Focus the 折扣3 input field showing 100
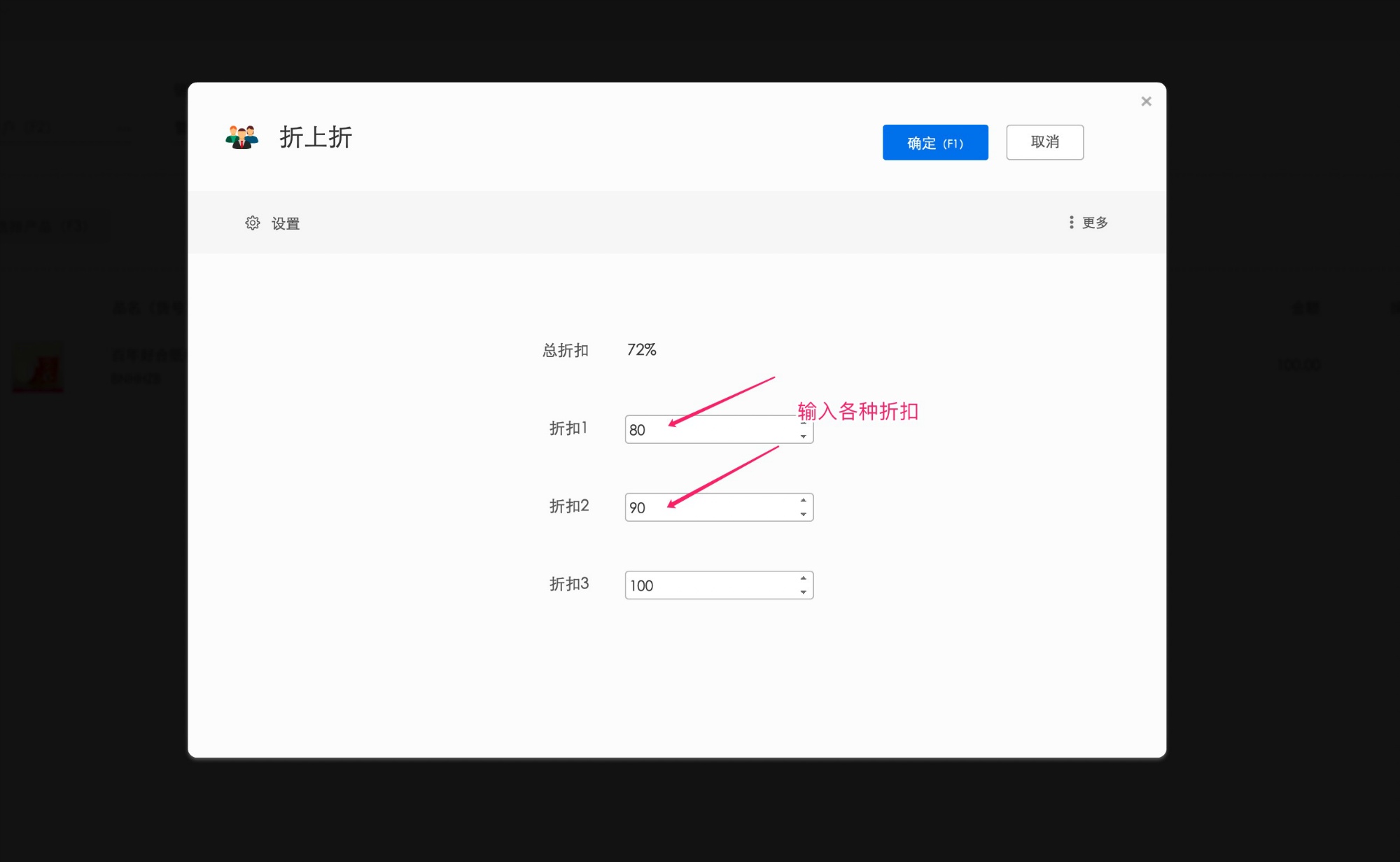This screenshot has width=1400, height=862. click(x=719, y=585)
